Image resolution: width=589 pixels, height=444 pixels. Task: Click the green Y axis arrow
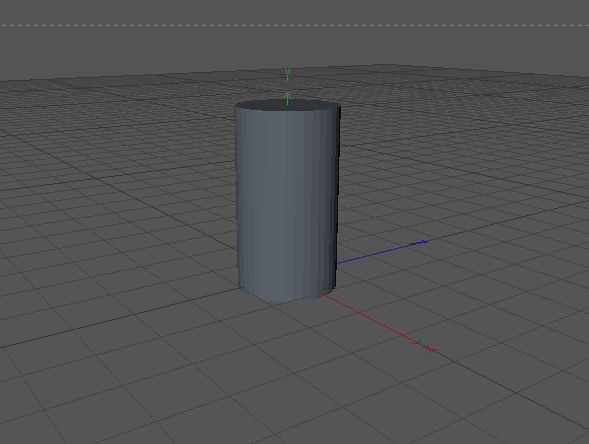(287, 97)
